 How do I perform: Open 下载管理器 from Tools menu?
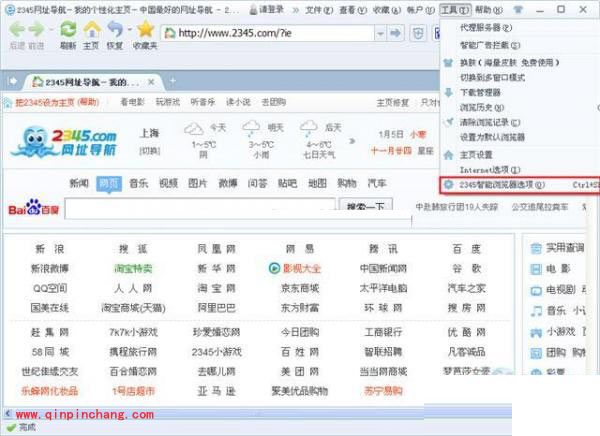tap(480, 93)
